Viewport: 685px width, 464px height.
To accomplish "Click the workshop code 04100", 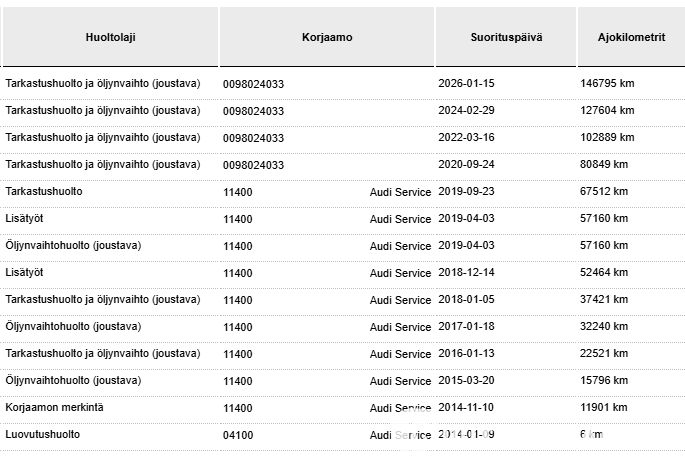I will [238, 436].
